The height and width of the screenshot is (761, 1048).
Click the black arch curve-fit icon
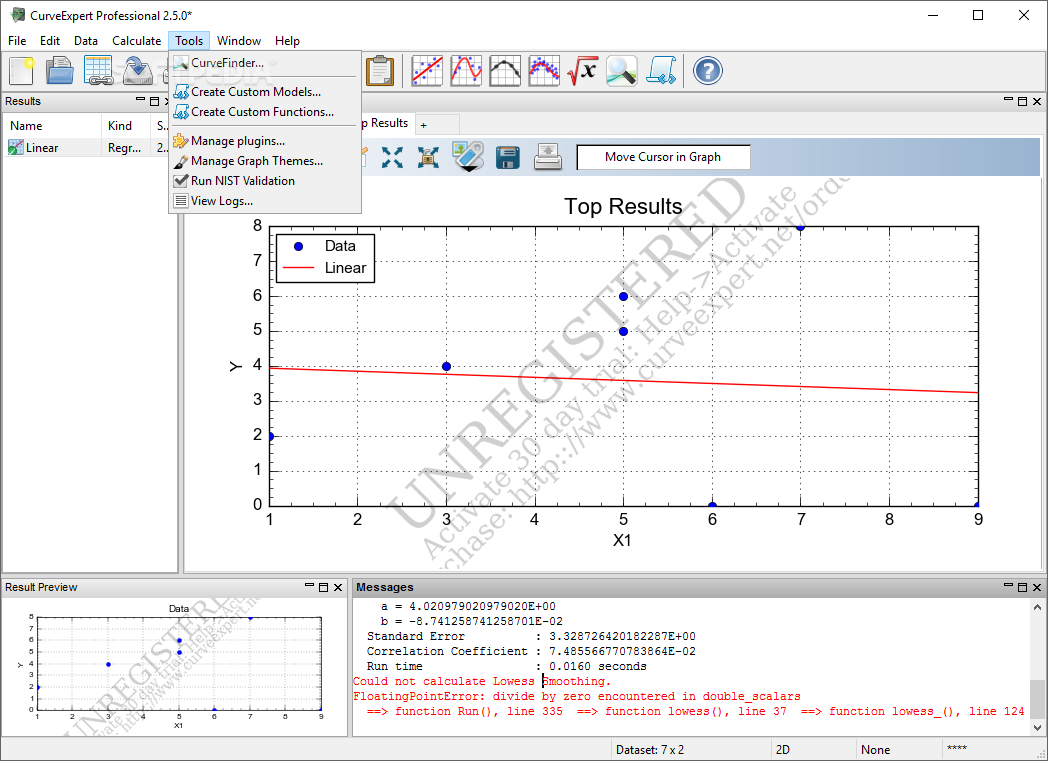click(x=505, y=71)
